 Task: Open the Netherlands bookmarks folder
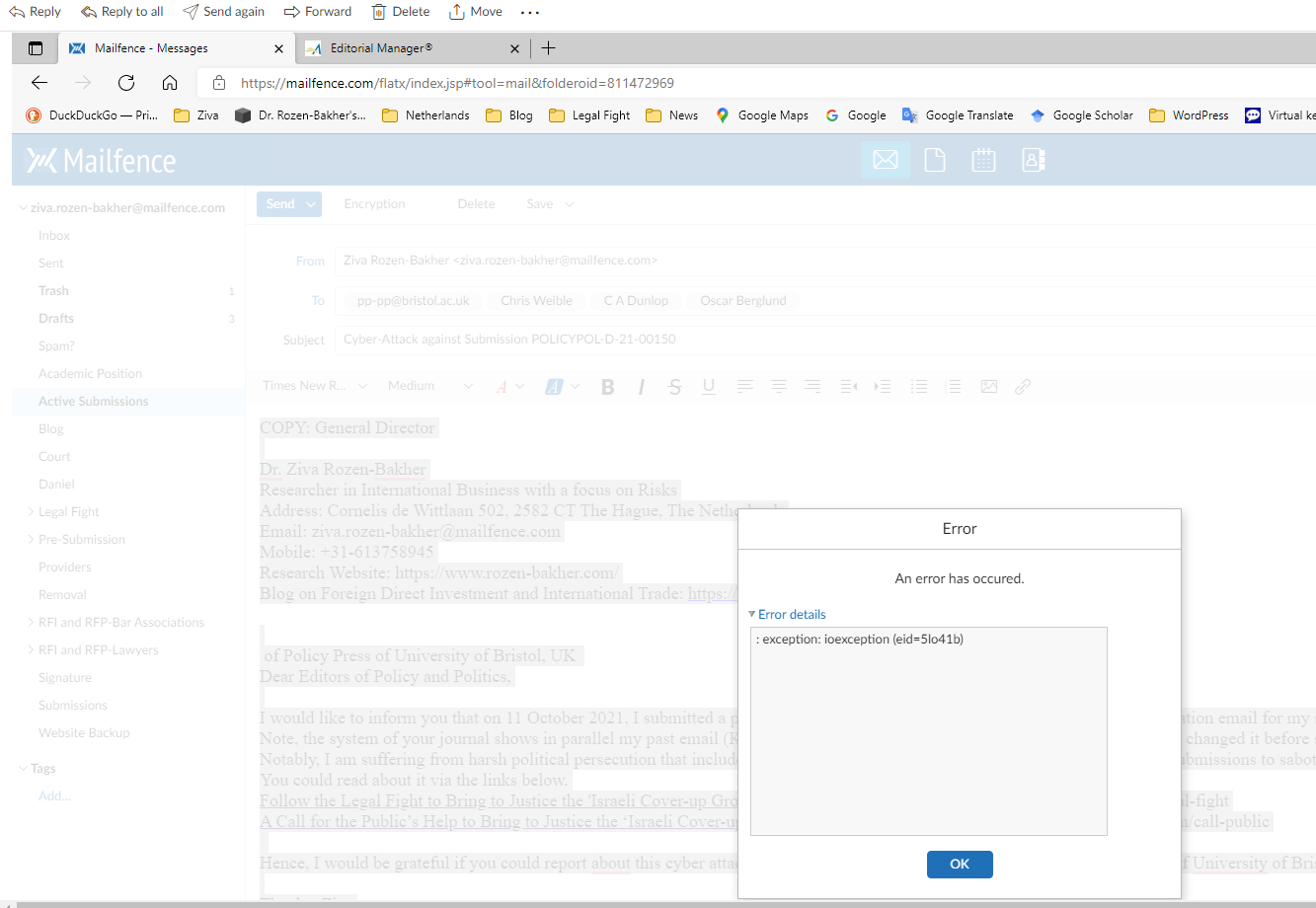[x=426, y=115]
